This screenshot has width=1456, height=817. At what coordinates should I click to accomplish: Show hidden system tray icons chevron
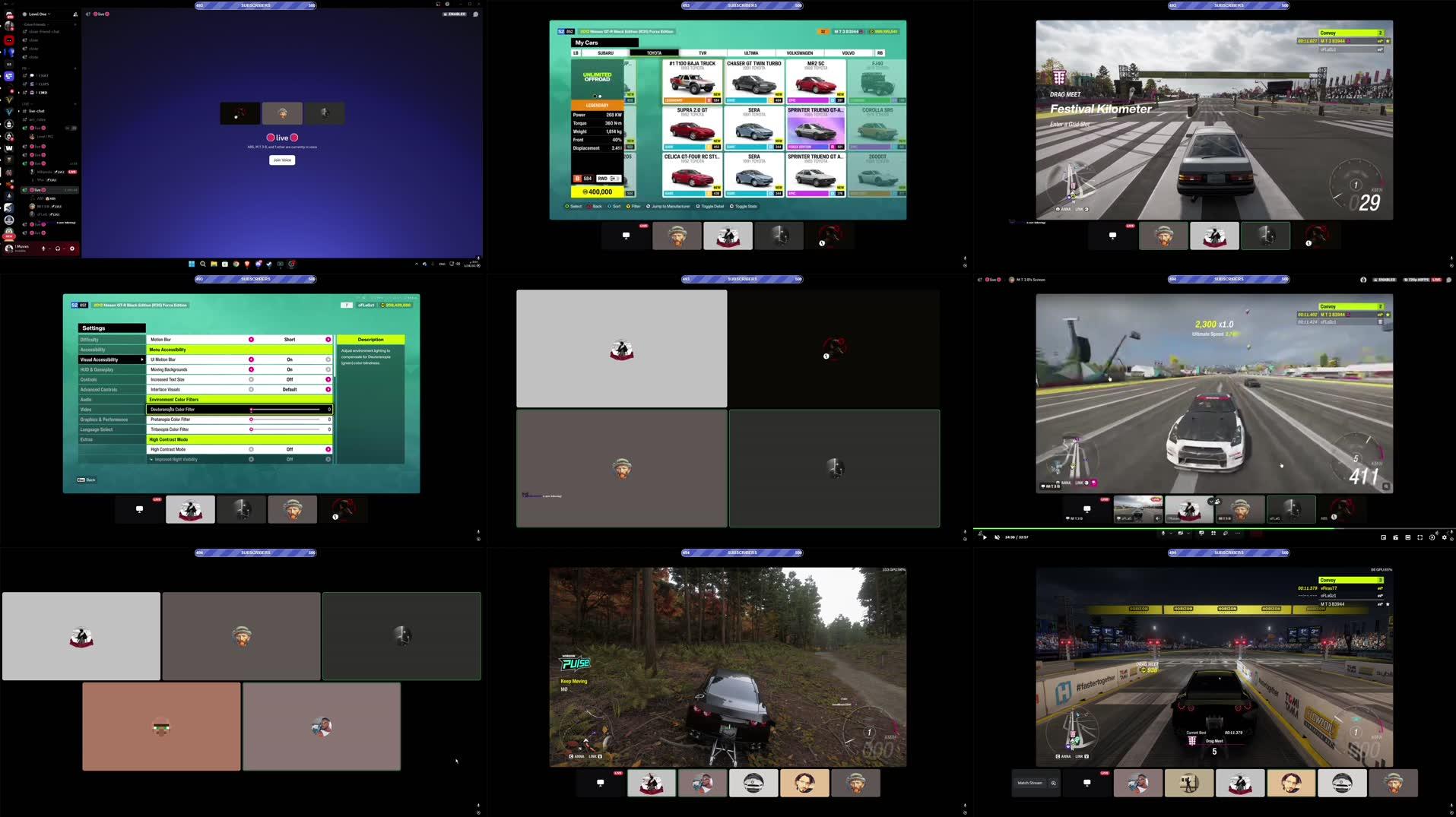416,264
